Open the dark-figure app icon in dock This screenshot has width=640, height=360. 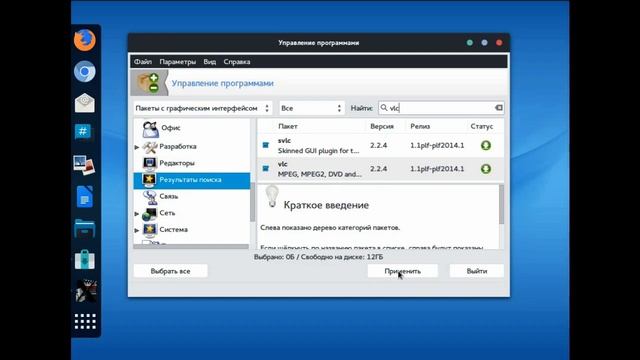85,291
